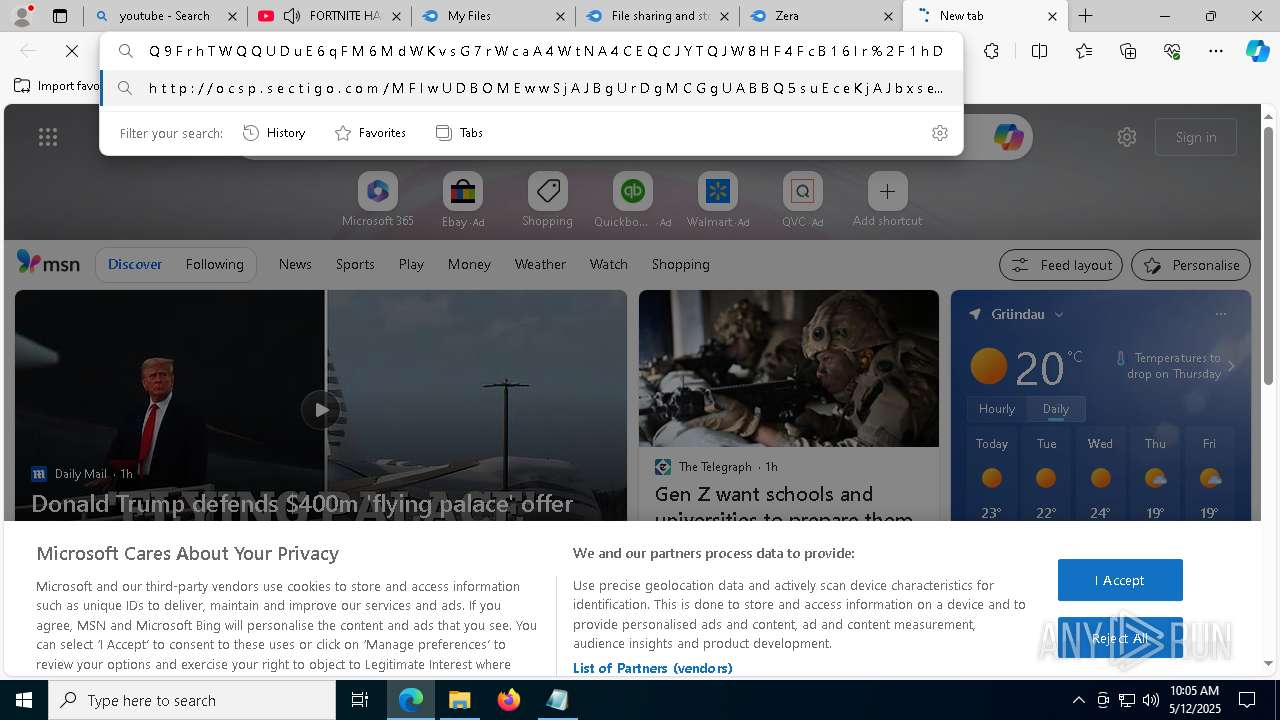Filter search by History

(275, 133)
